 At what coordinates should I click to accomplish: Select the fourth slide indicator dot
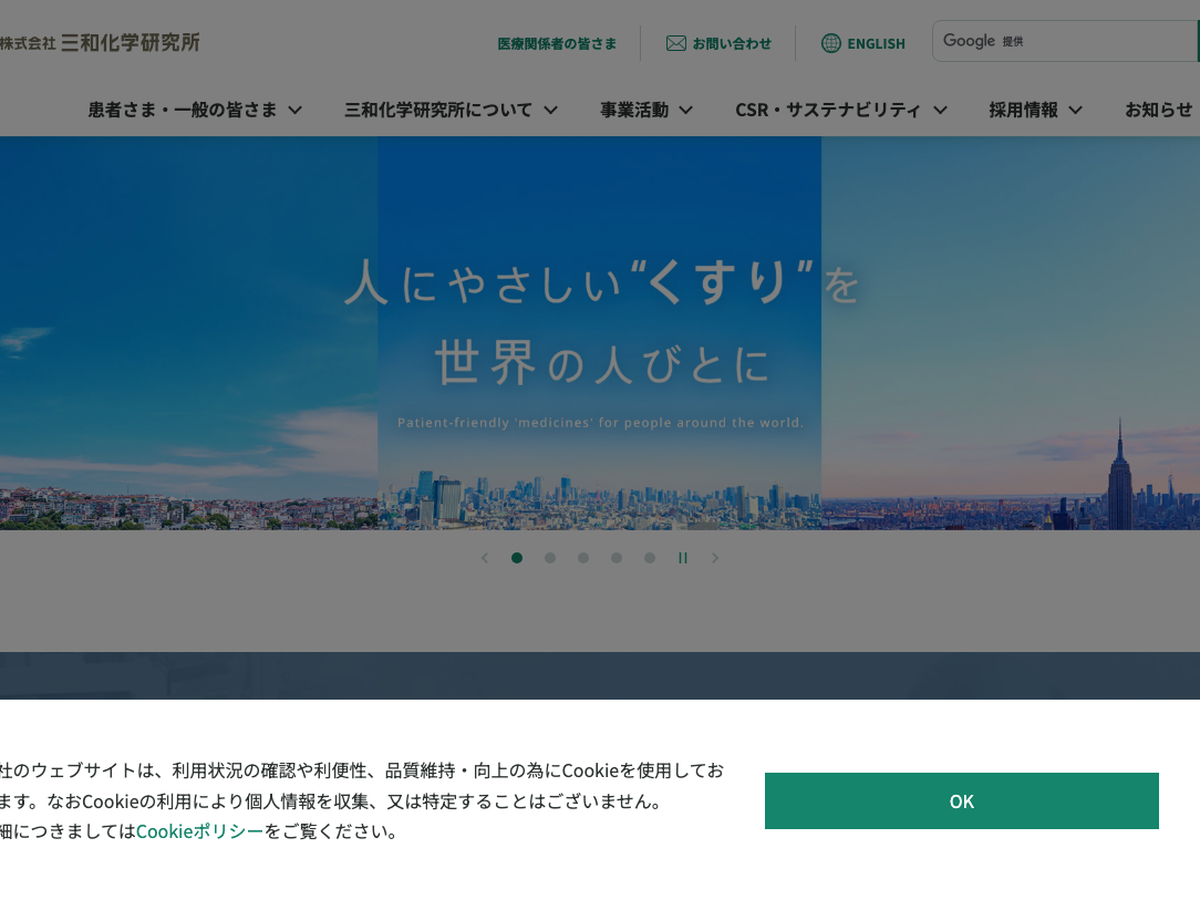[616, 558]
